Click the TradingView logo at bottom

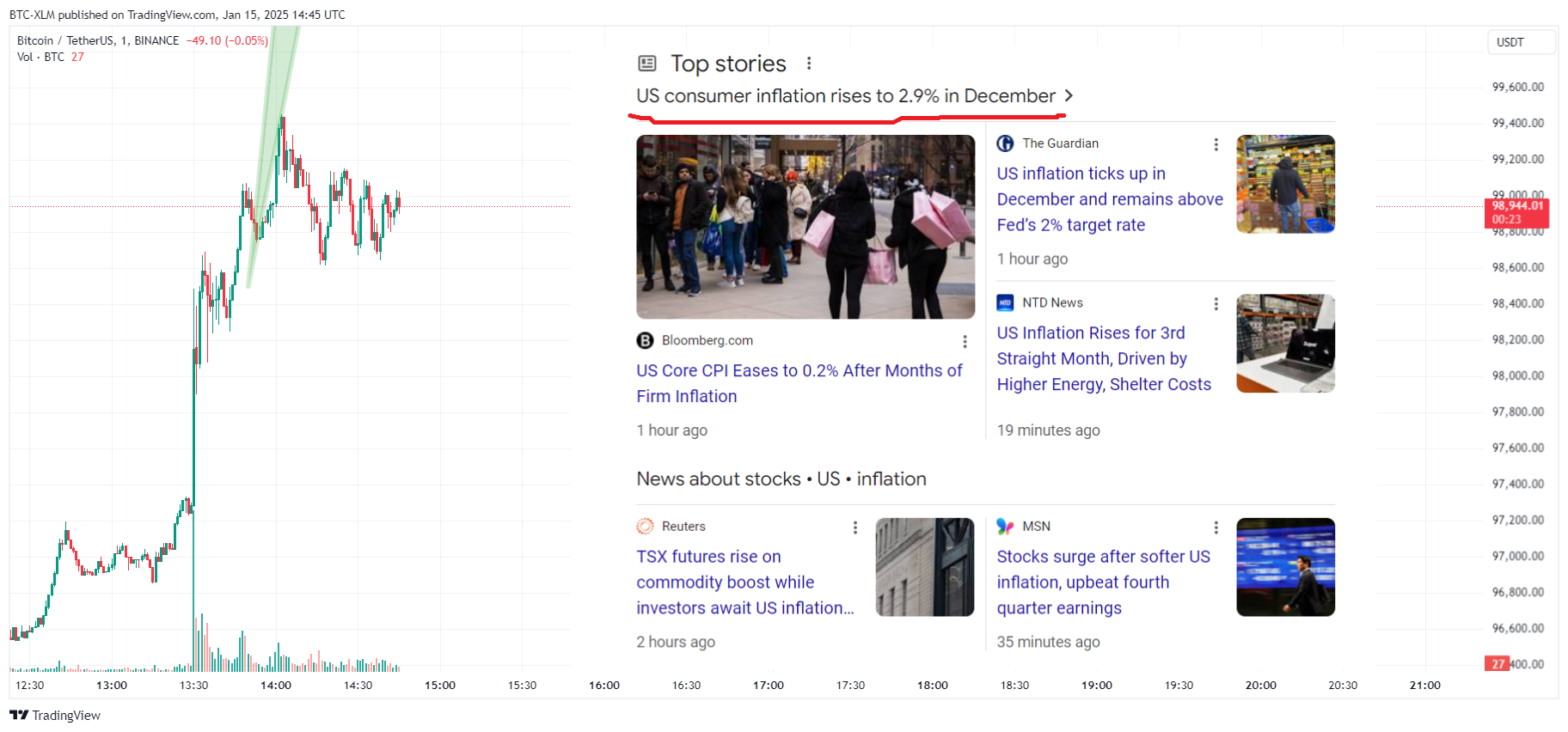pos(55,715)
